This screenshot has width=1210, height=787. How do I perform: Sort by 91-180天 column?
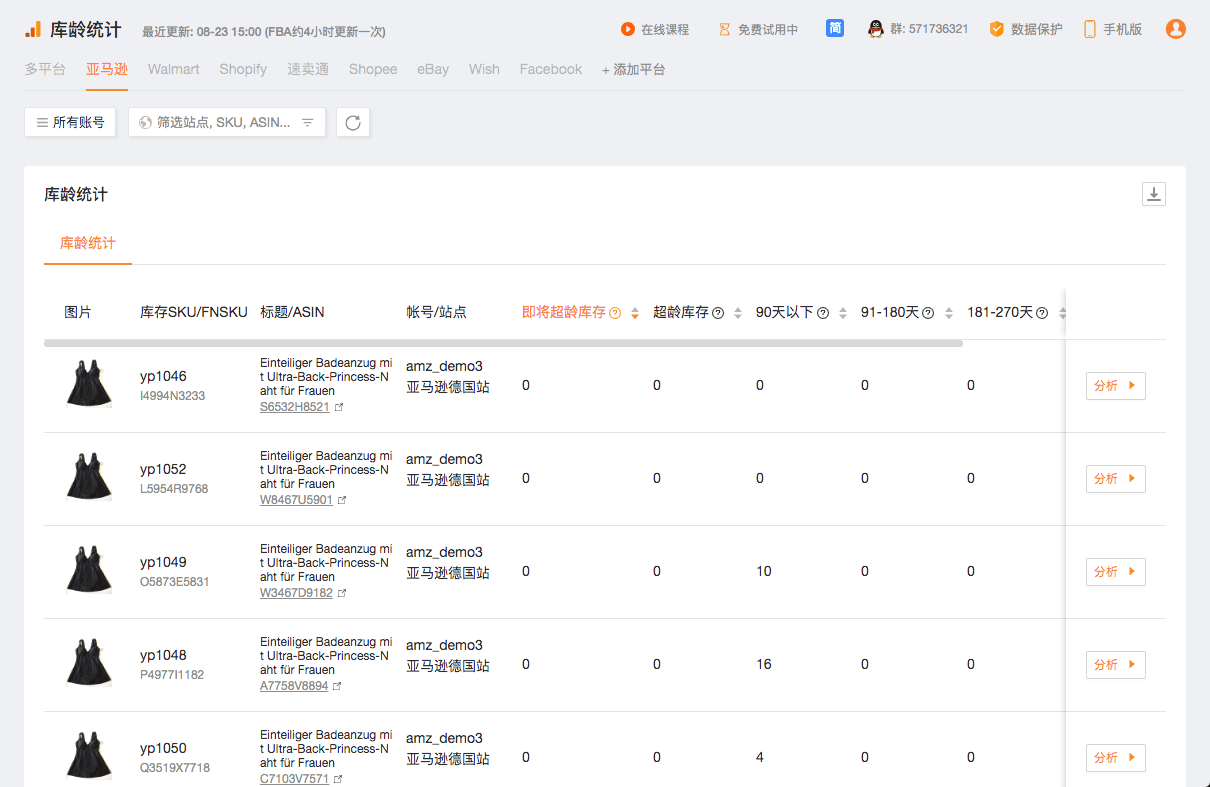coord(948,313)
